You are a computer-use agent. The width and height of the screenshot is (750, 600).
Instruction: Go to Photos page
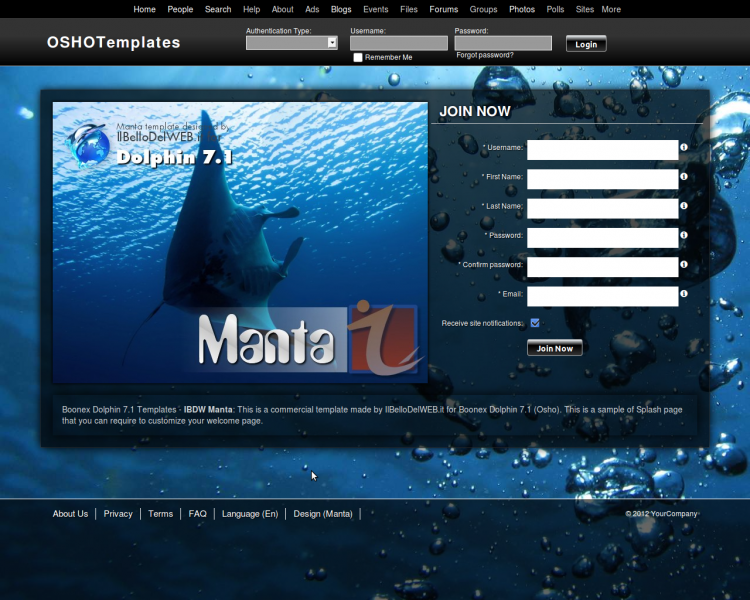click(x=522, y=9)
